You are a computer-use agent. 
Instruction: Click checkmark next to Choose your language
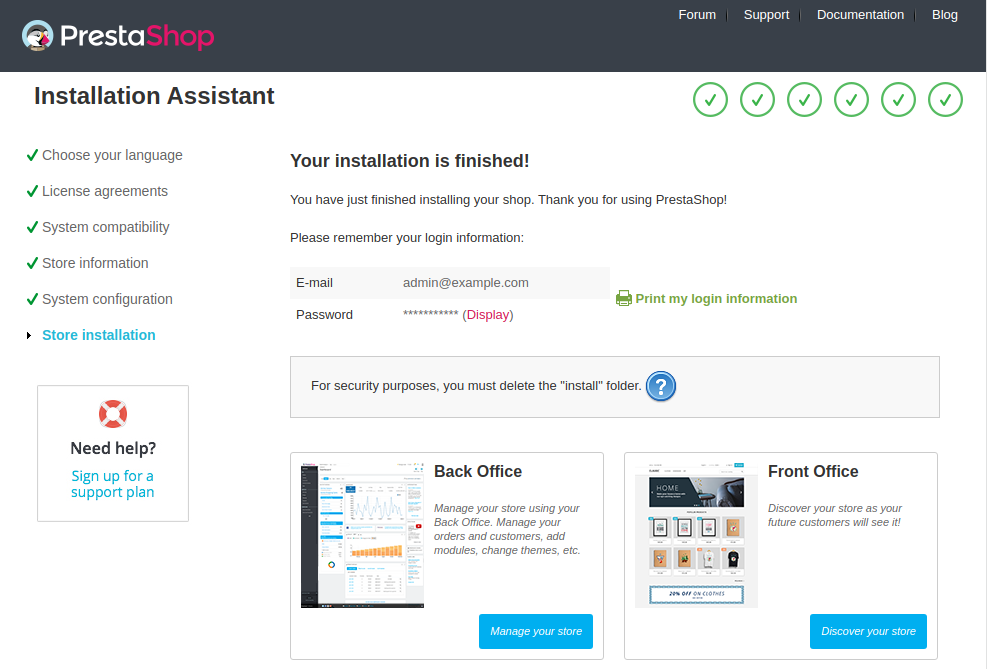[32, 155]
